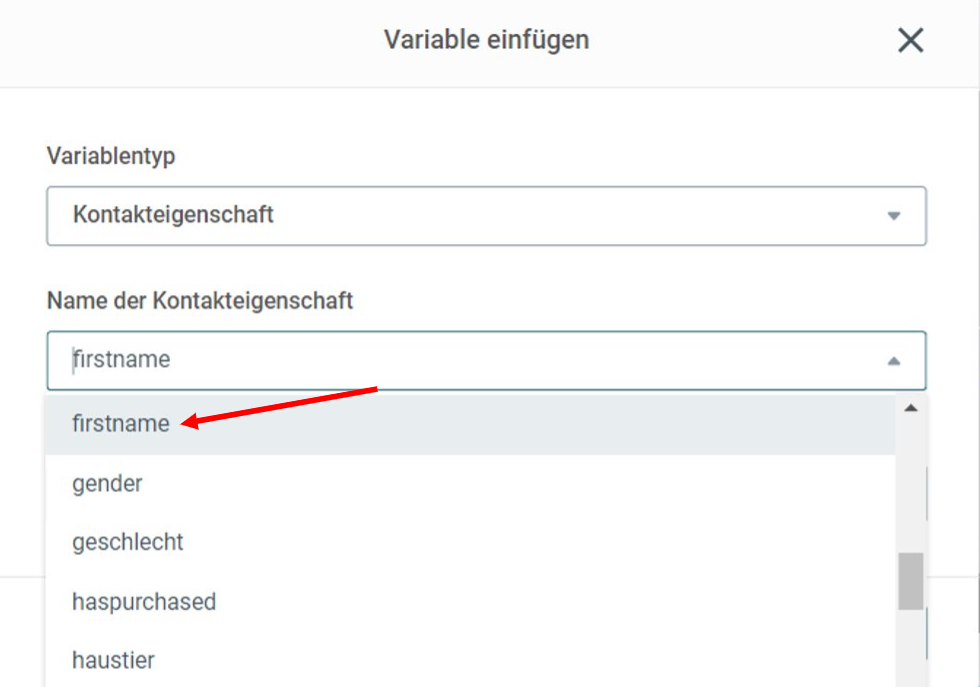Click the list scrollbar up arrow
This screenshot has width=980, height=687.
911,408
